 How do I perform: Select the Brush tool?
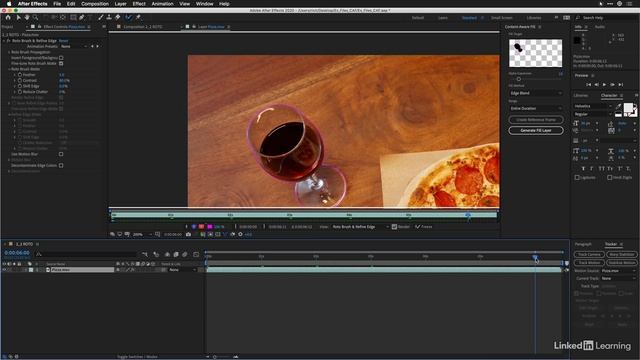point(101,18)
